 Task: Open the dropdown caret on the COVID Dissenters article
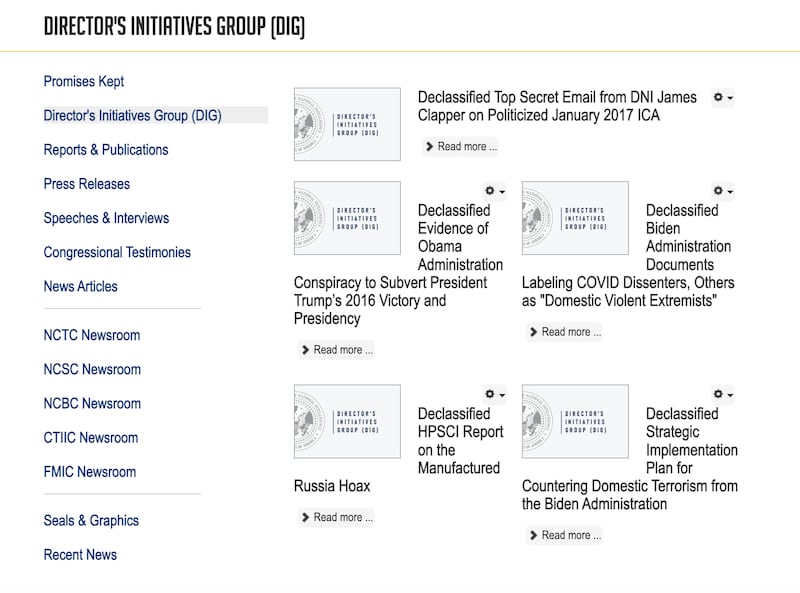click(728, 192)
